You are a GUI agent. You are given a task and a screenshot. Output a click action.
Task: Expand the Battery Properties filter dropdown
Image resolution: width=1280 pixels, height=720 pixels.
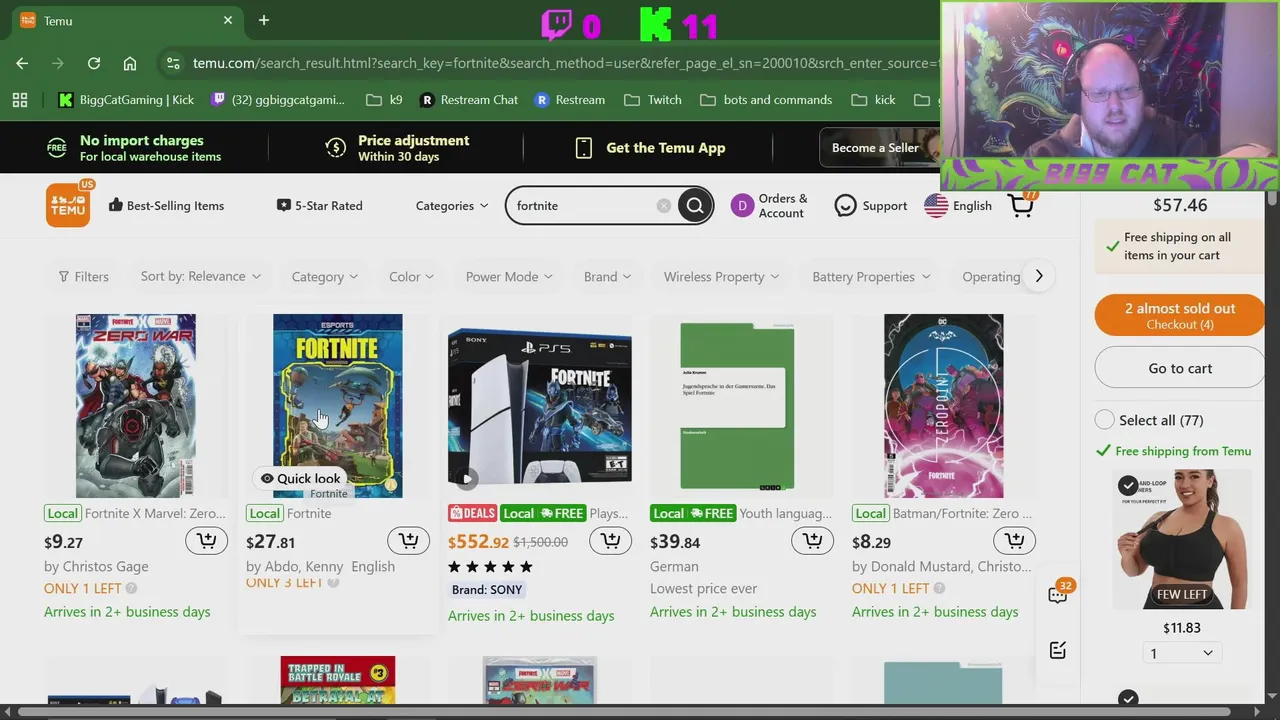(x=871, y=277)
